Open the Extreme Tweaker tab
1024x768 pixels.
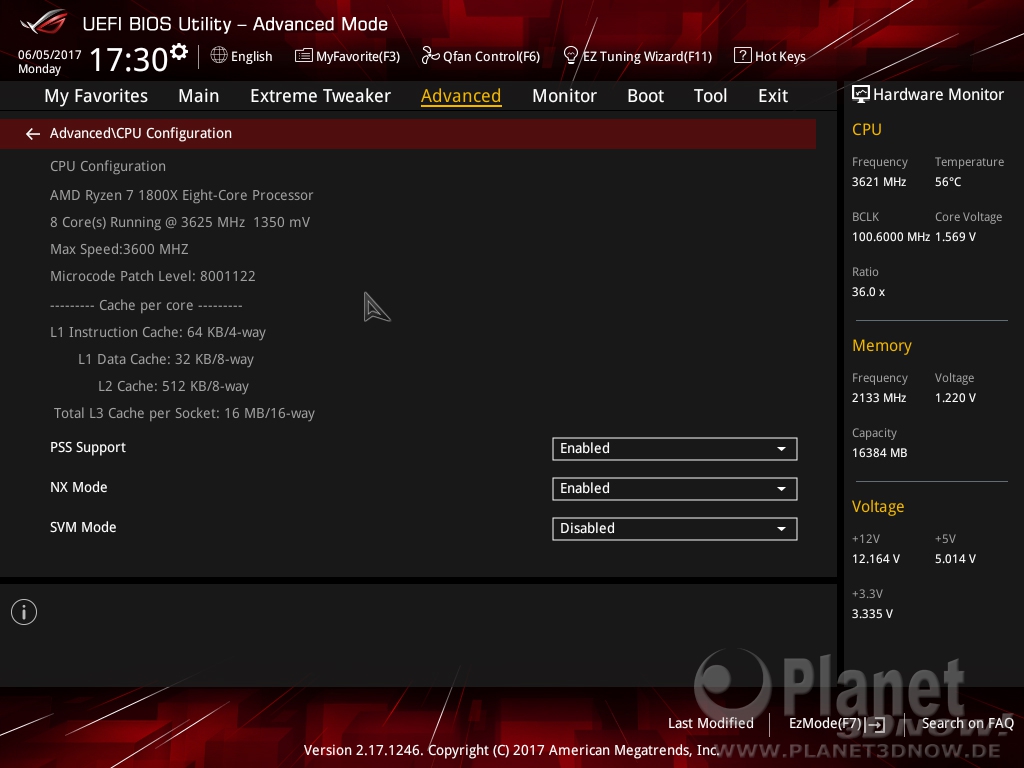pyautogui.click(x=321, y=96)
